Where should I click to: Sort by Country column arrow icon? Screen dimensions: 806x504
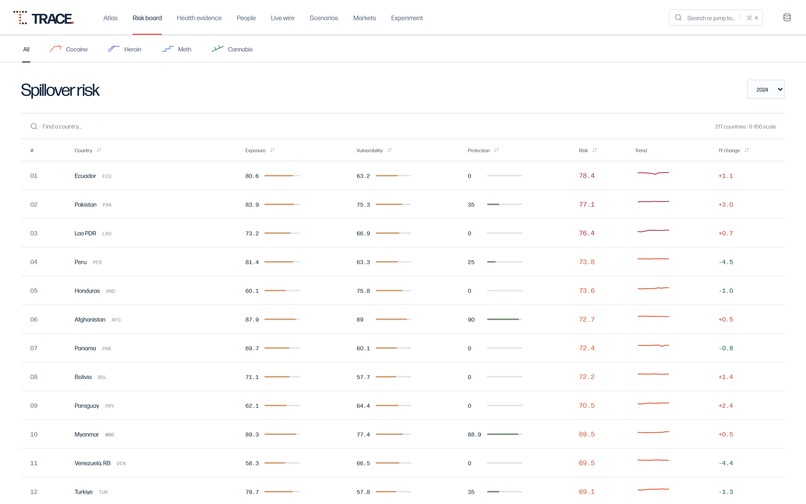pyautogui.click(x=99, y=150)
